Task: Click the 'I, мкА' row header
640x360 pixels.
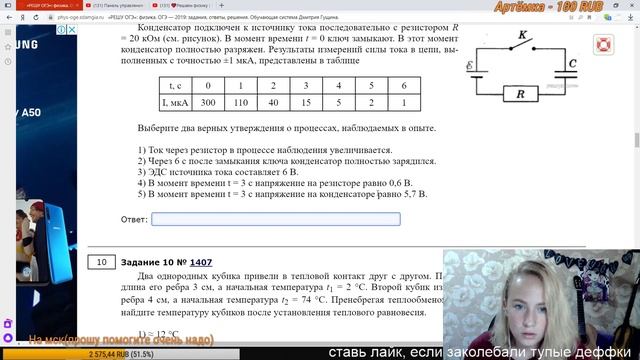Action: [176, 103]
